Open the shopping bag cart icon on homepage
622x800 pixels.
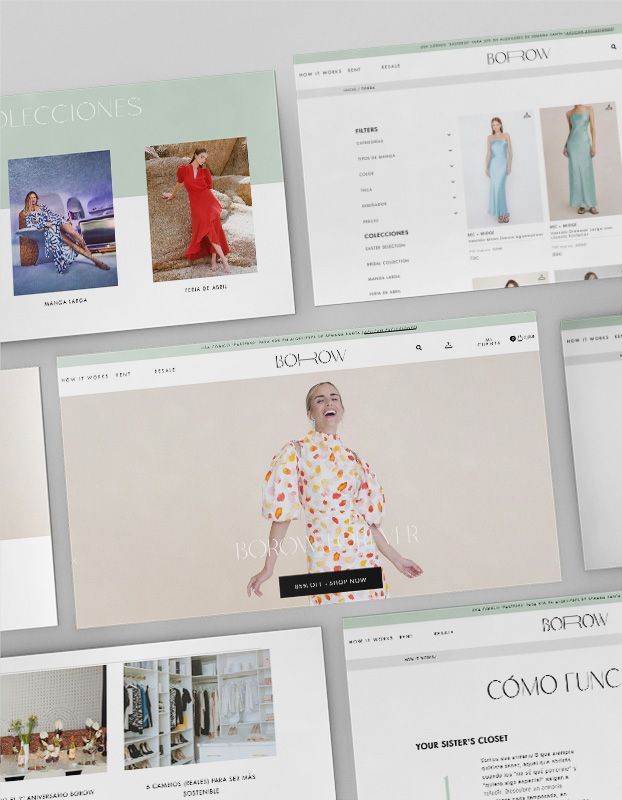click(519, 338)
